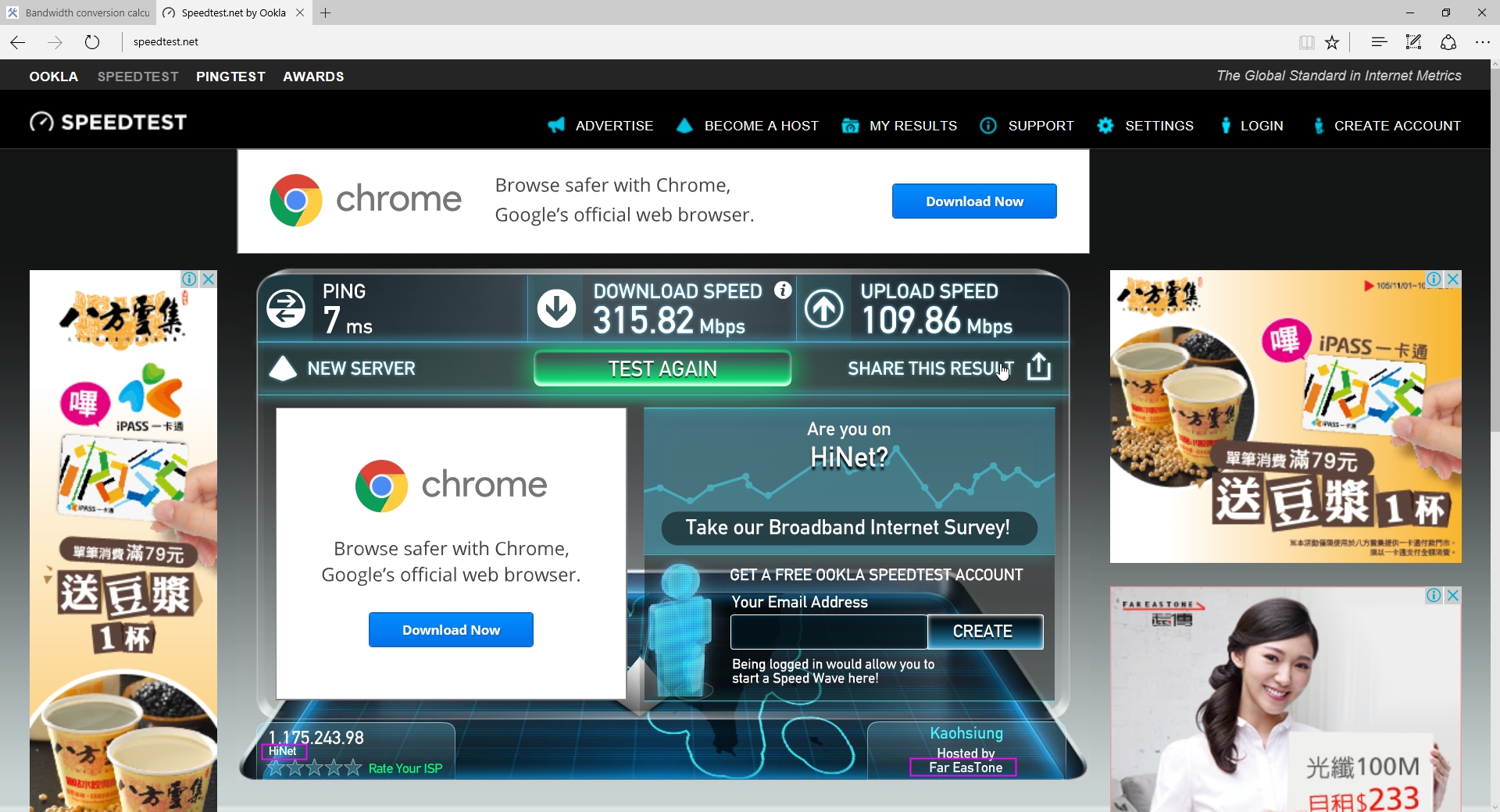Click the Your Email Address field
Screen dimensions: 1500x812
coord(829,632)
